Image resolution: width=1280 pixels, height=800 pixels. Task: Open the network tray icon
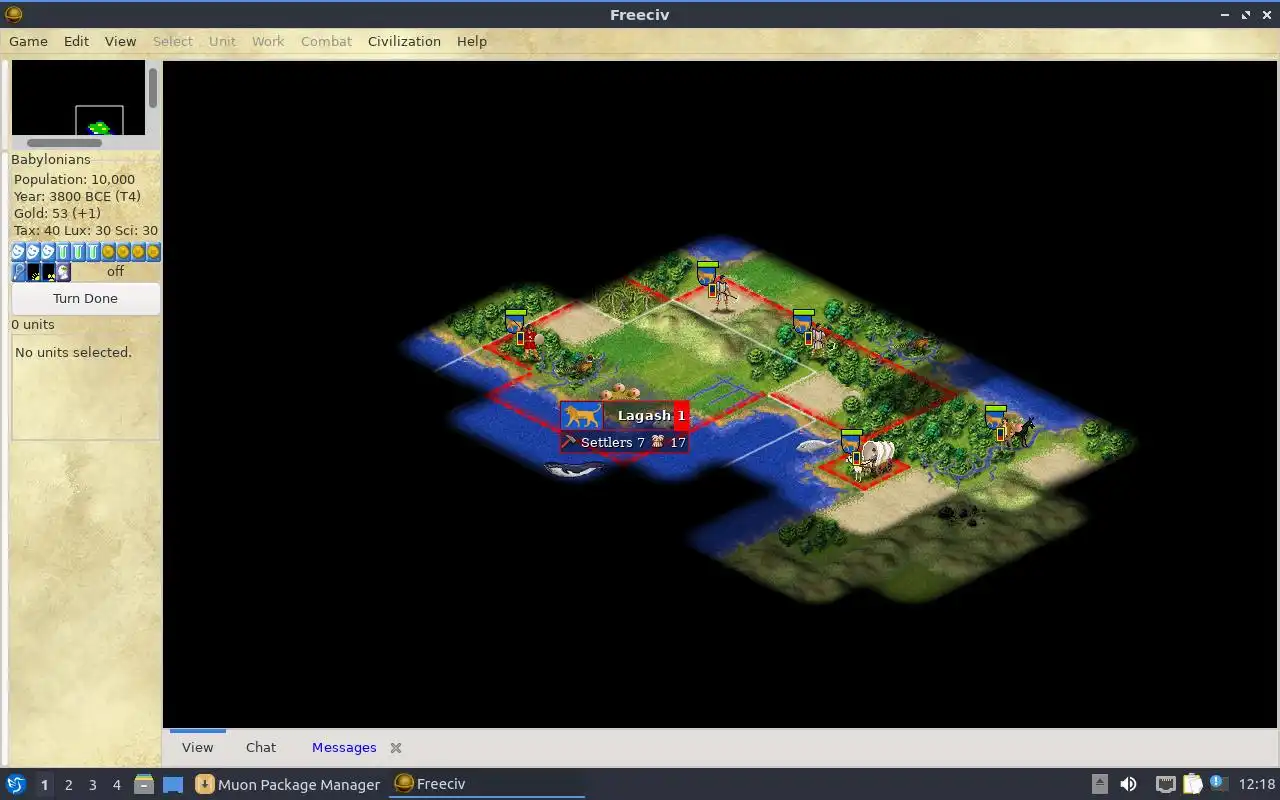(1165, 784)
